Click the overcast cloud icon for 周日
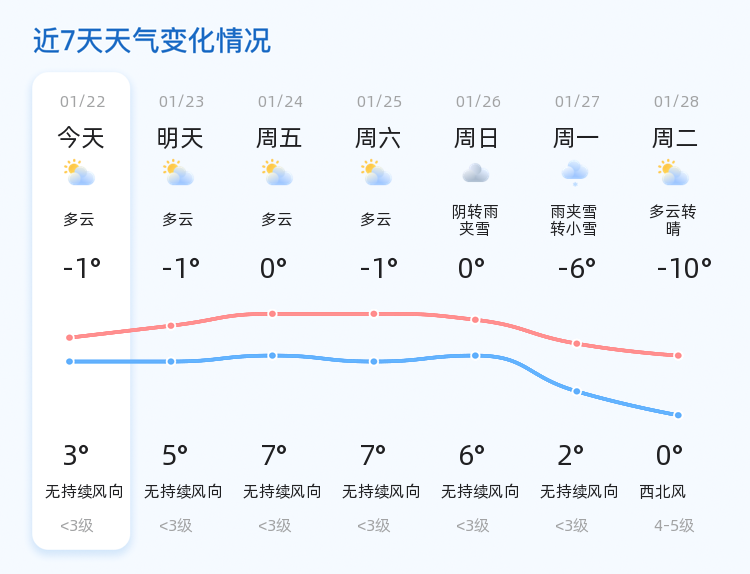The image size is (750, 574). click(475, 173)
